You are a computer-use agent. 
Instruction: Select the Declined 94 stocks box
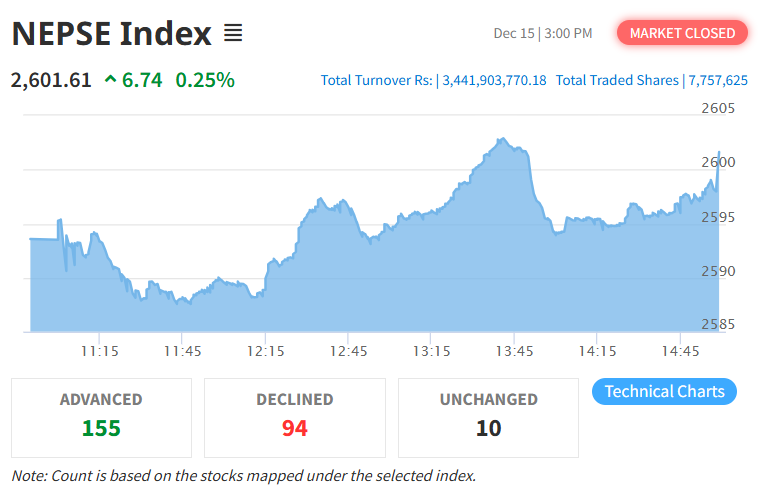pos(294,416)
